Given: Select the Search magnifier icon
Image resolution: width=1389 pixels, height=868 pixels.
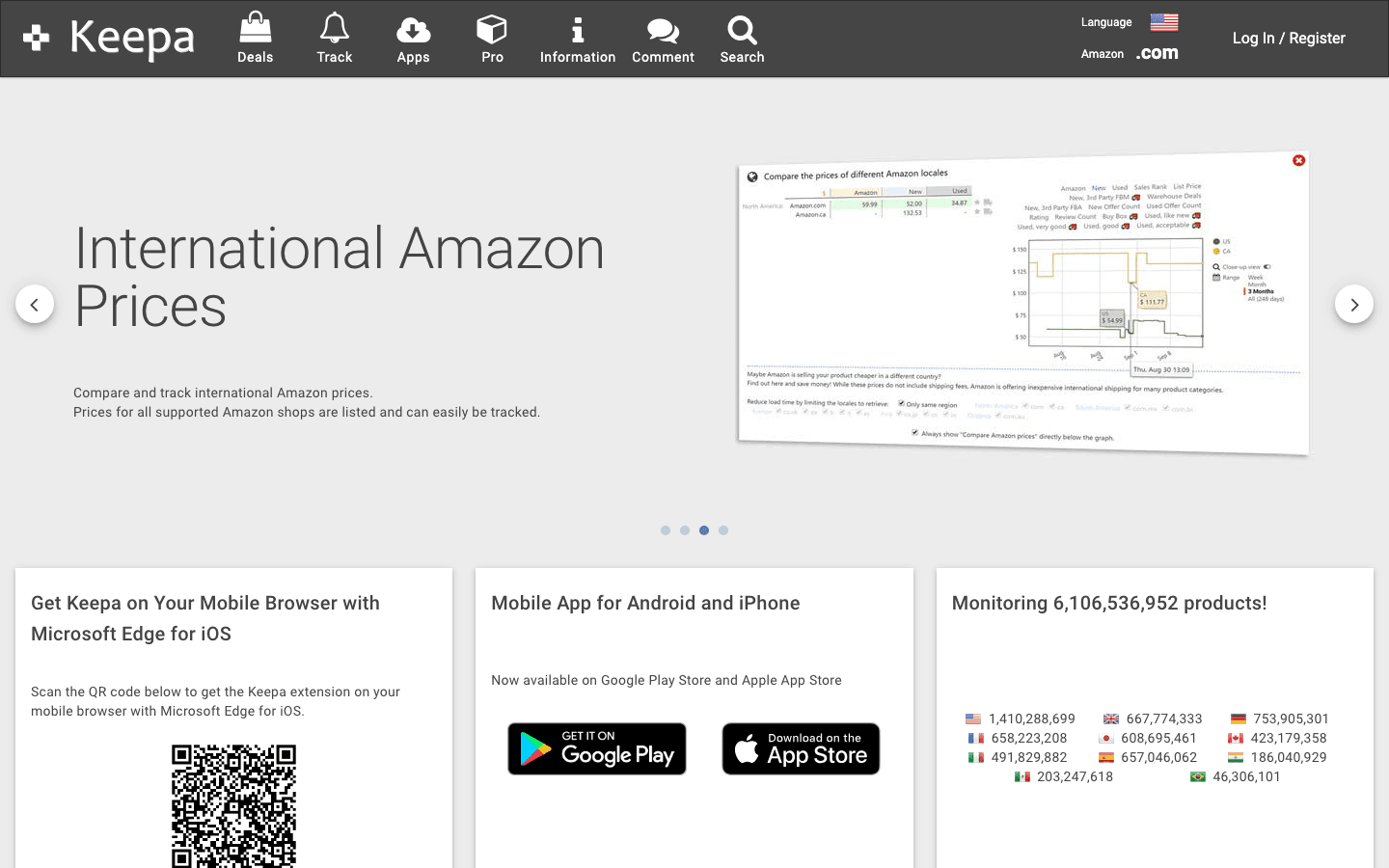Looking at the screenshot, I should point(741,30).
